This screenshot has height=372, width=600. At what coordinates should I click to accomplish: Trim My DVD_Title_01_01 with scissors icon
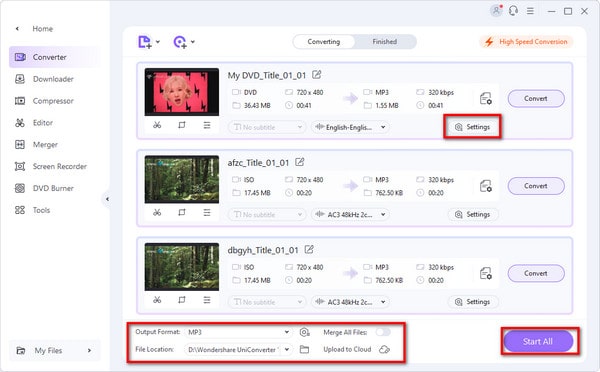(157, 125)
